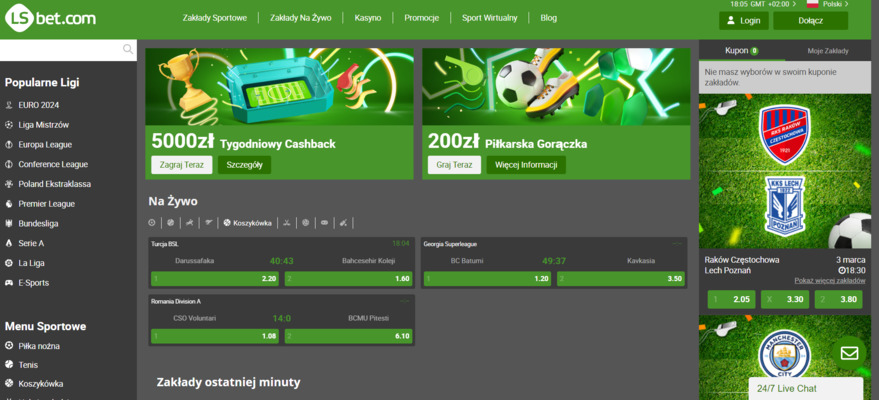Screen dimensions: 879x400
Task: Pick draw odds 3.30
Action: pyautogui.click(x=785, y=299)
